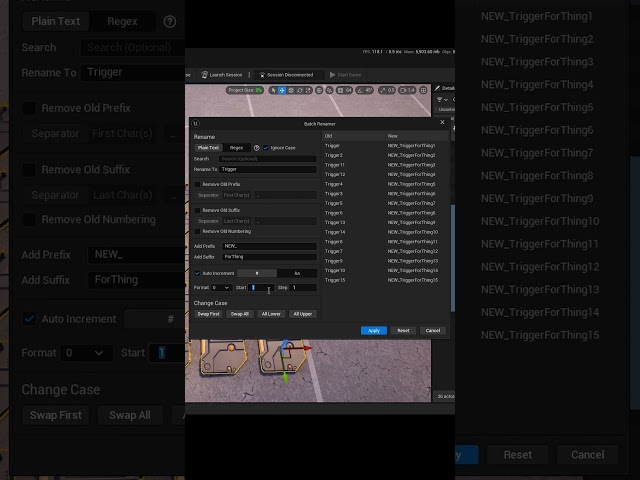Select the Aa alphabetic increment mode
This screenshot has width=640, height=480.
297,273
